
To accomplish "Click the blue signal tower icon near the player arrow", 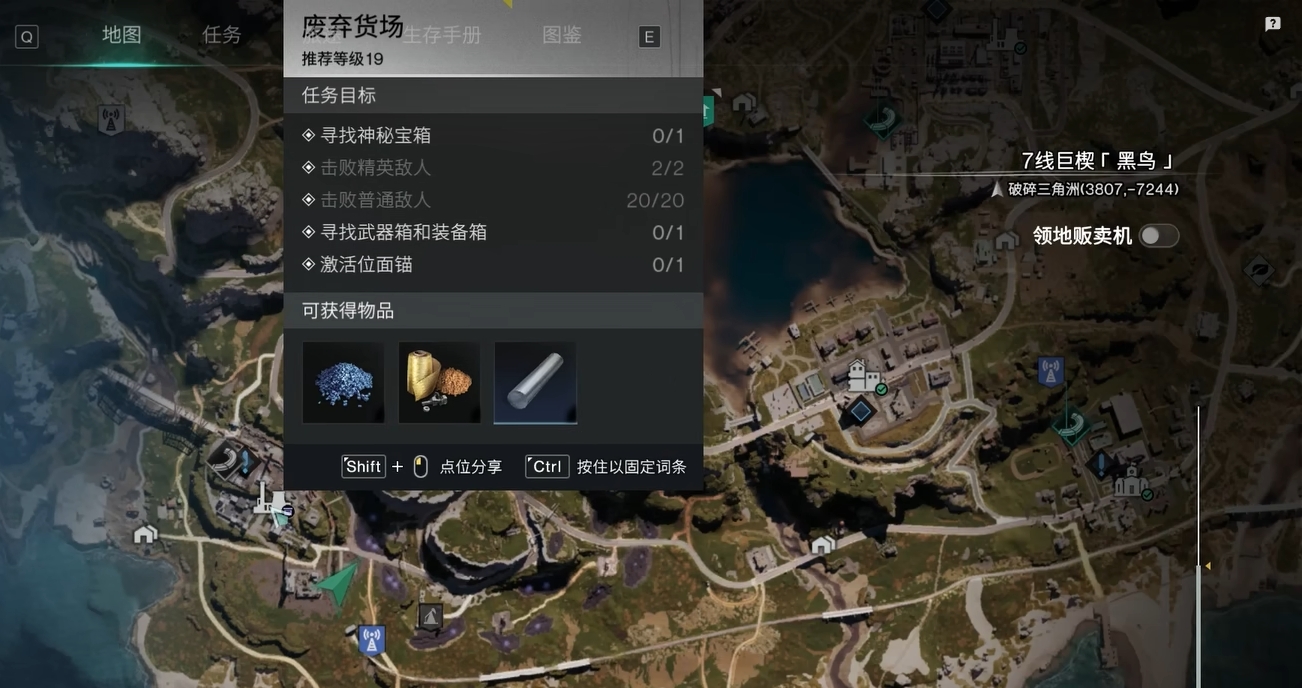I will [372, 640].
